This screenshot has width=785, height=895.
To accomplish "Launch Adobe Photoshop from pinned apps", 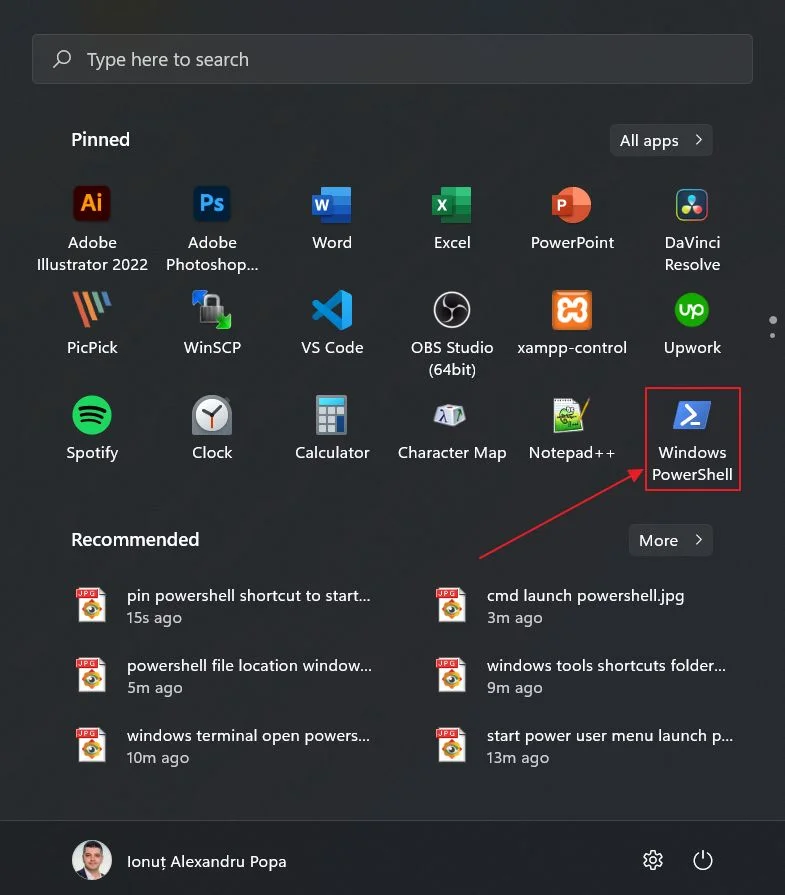I will point(212,229).
